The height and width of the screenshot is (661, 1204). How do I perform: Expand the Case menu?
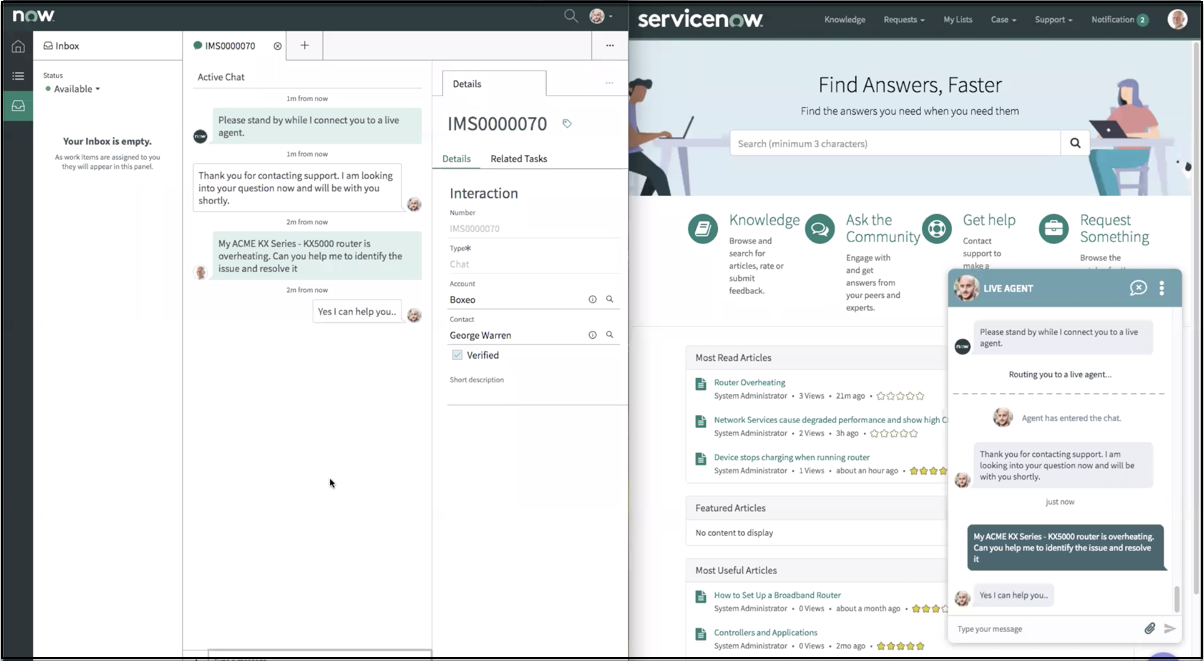click(1003, 19)
